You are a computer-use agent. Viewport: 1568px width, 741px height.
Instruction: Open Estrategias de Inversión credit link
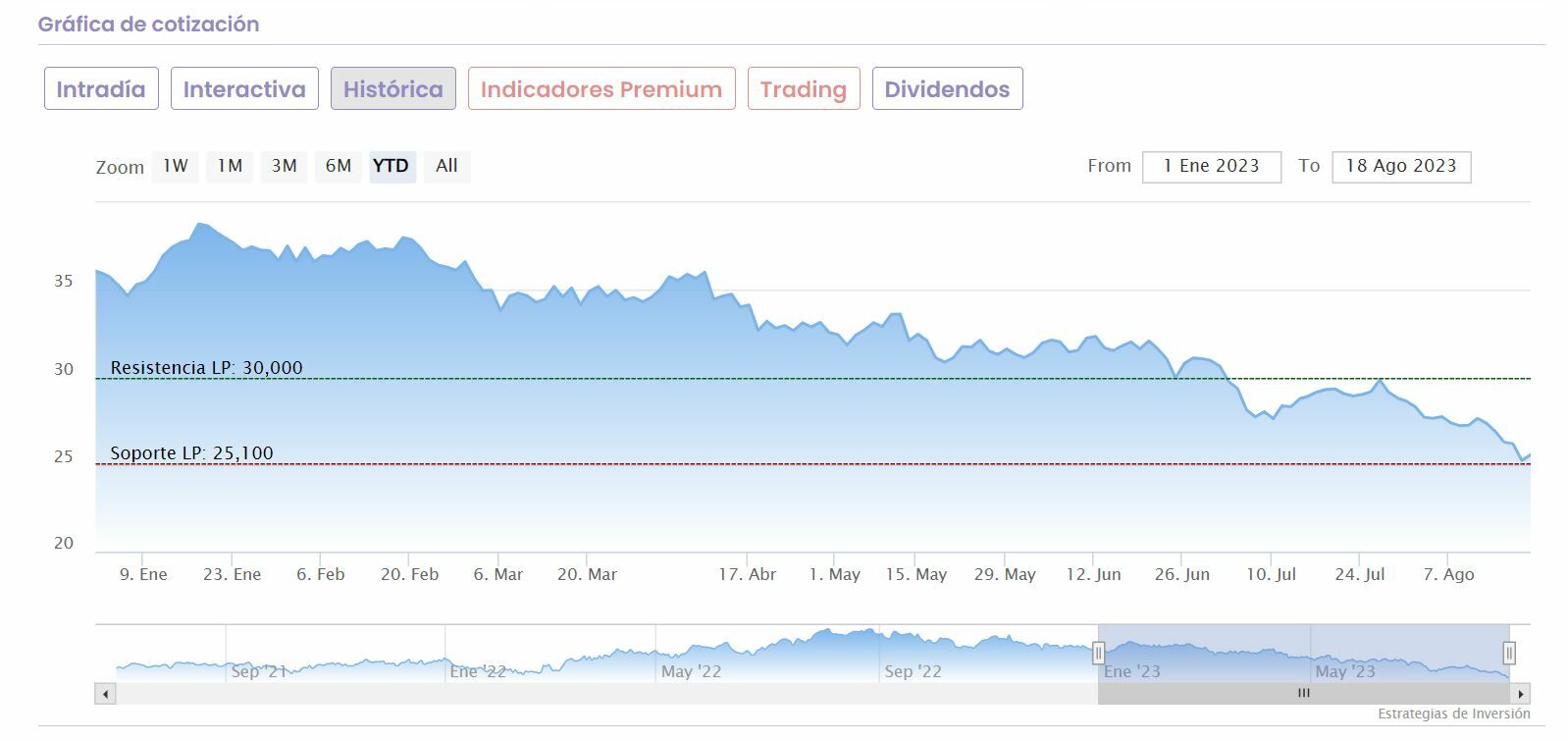[x=1453, y=715]
